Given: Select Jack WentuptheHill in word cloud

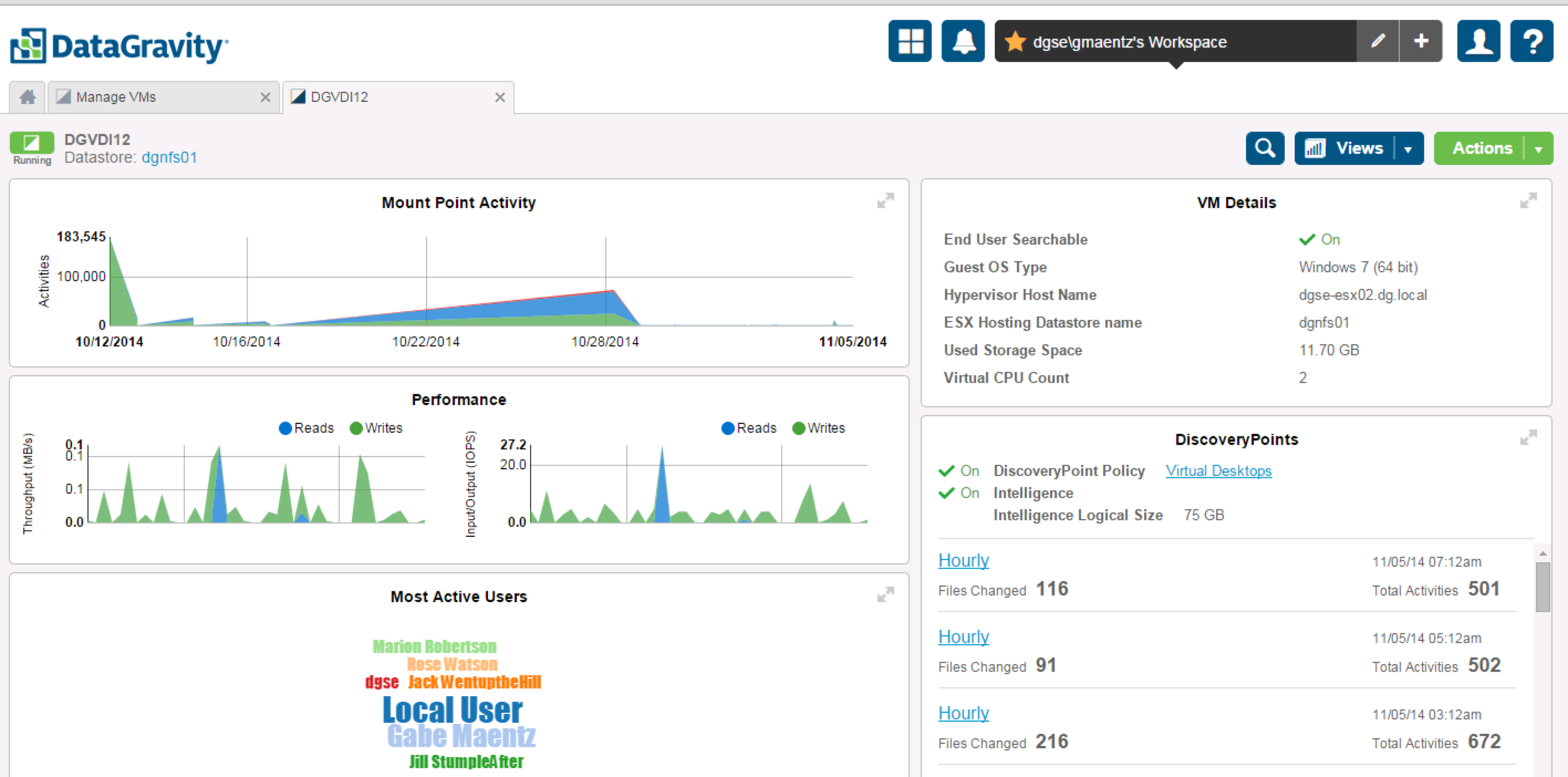Looking at the screenshot, I should coord(474,682).
